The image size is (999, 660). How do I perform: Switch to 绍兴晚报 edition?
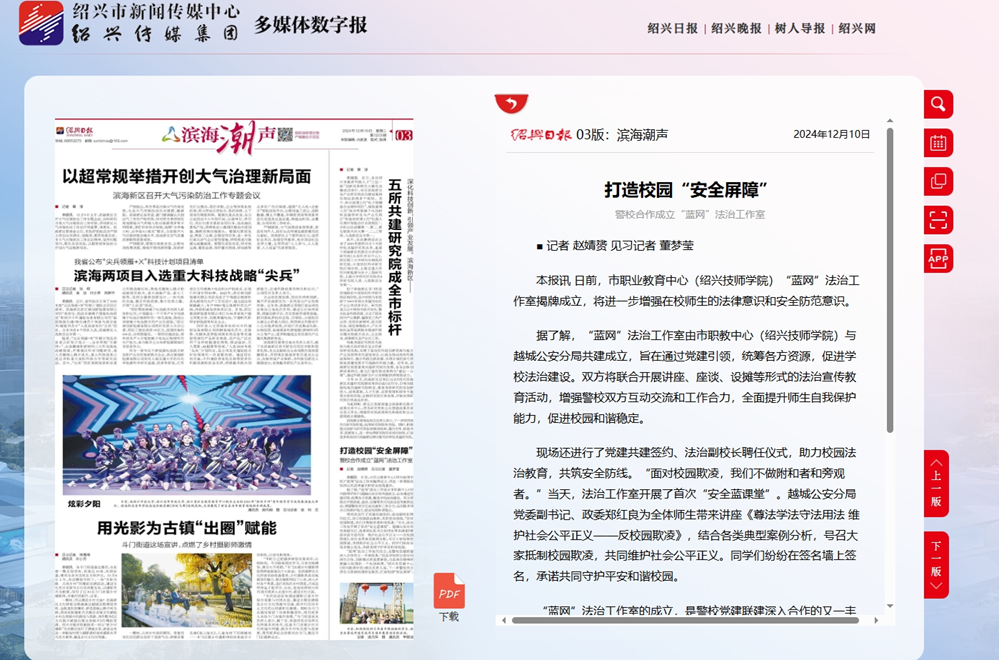[x=736, y=29]
